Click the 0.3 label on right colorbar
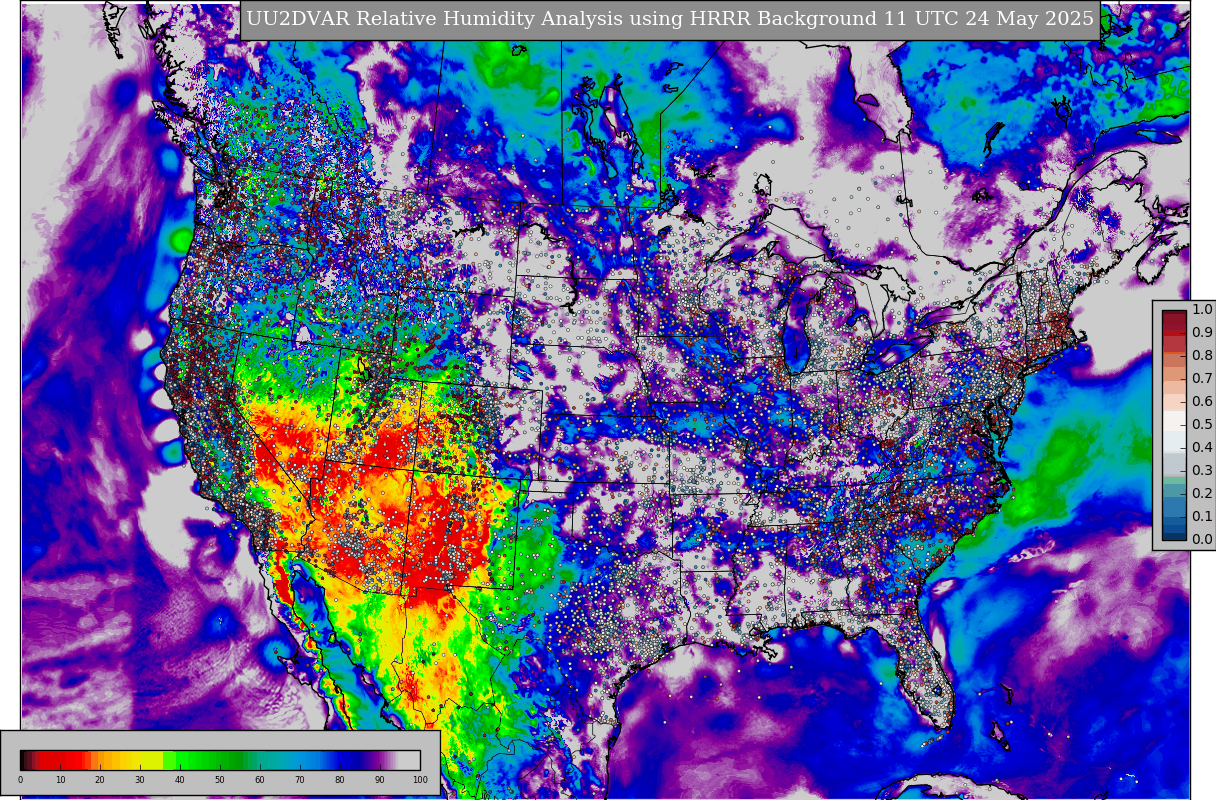 coord(1202,470)
